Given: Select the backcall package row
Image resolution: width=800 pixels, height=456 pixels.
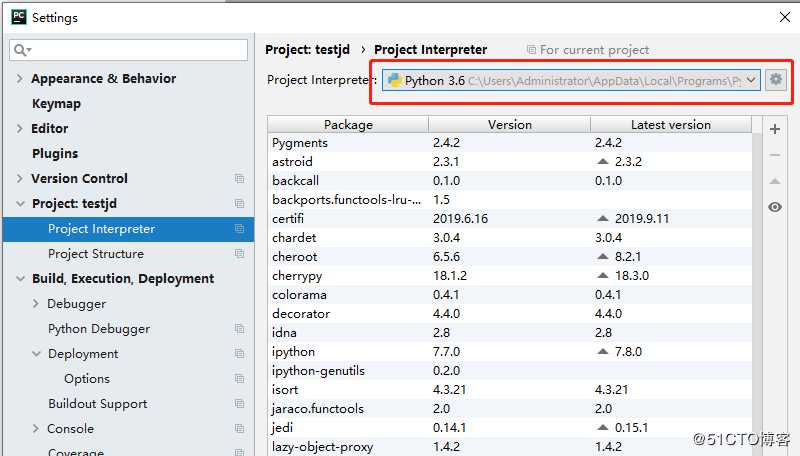Looking at the screenshot, I should tap(509, 181).
